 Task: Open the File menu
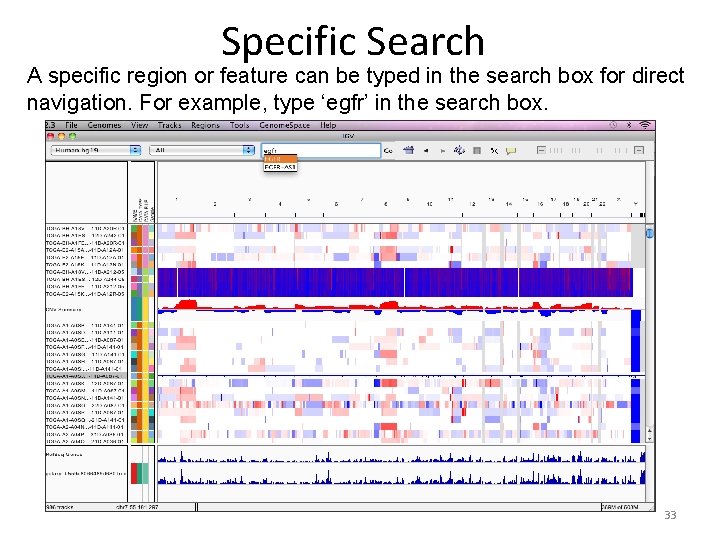pyautogui.click(x=71, y=125)
